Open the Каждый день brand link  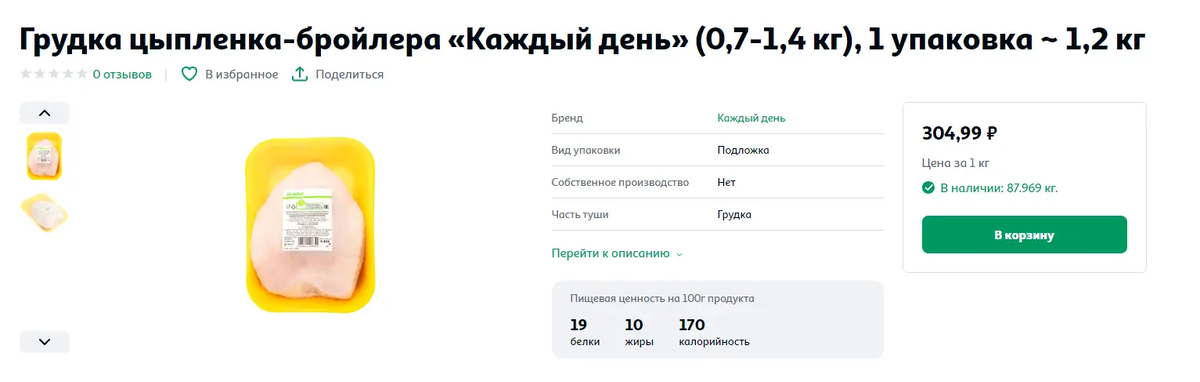point(751,118)
